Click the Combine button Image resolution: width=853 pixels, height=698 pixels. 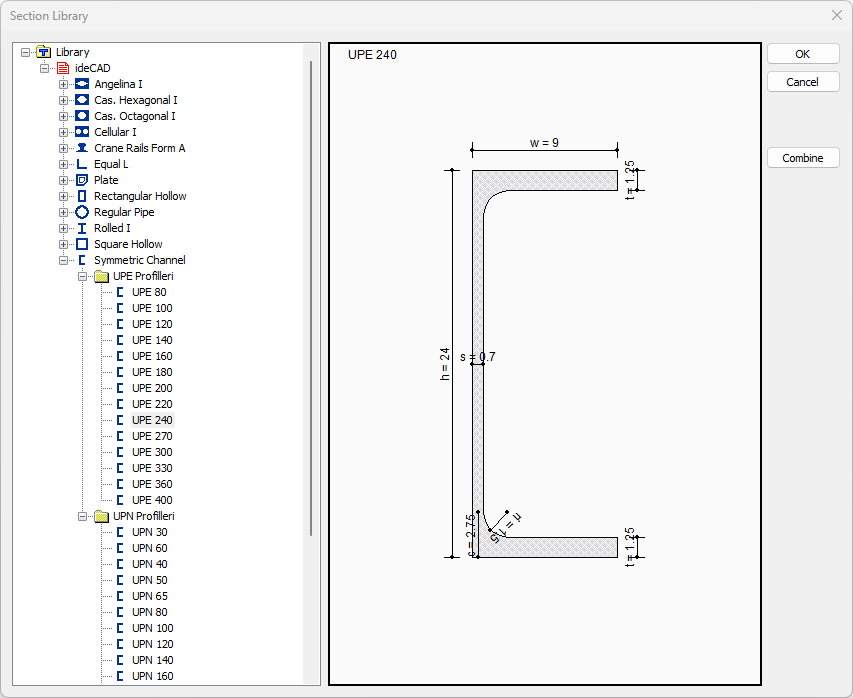[803, 157]
